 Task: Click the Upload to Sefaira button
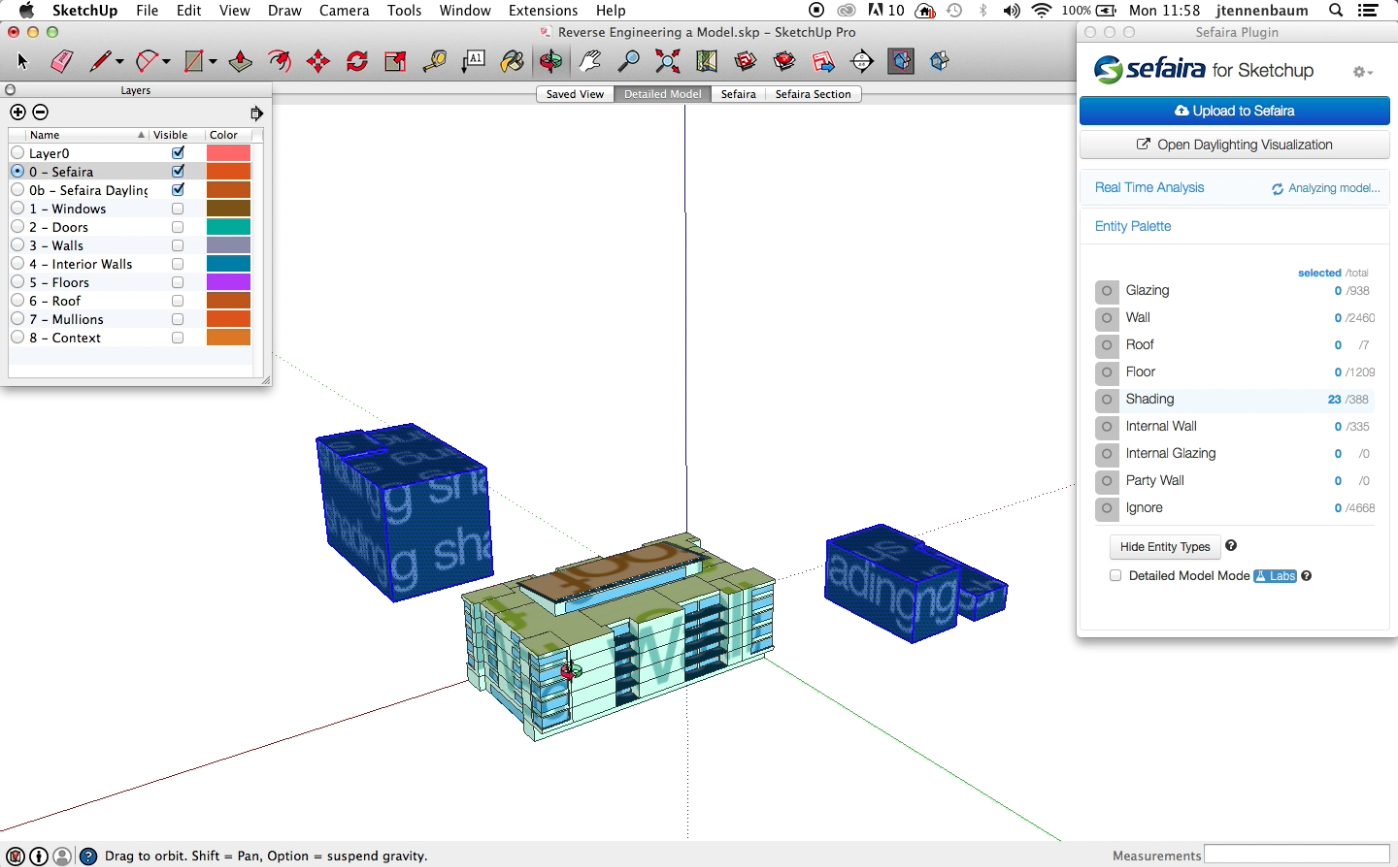(1234, 111)
